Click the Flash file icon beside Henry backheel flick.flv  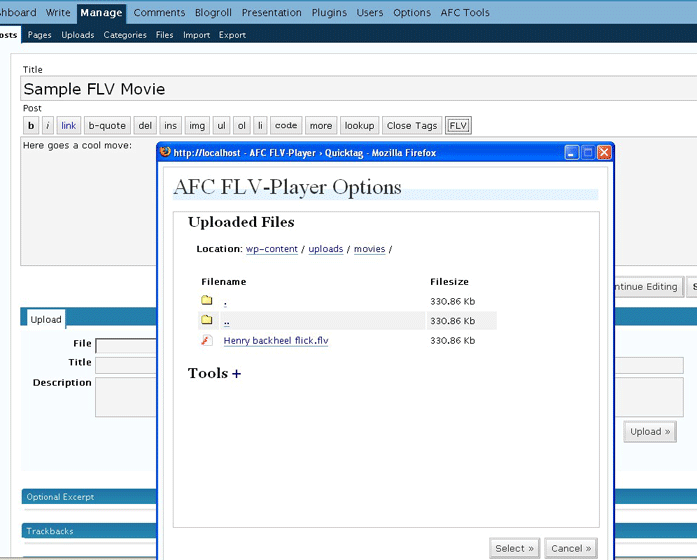pyautogui.click(x=206, y=340)
